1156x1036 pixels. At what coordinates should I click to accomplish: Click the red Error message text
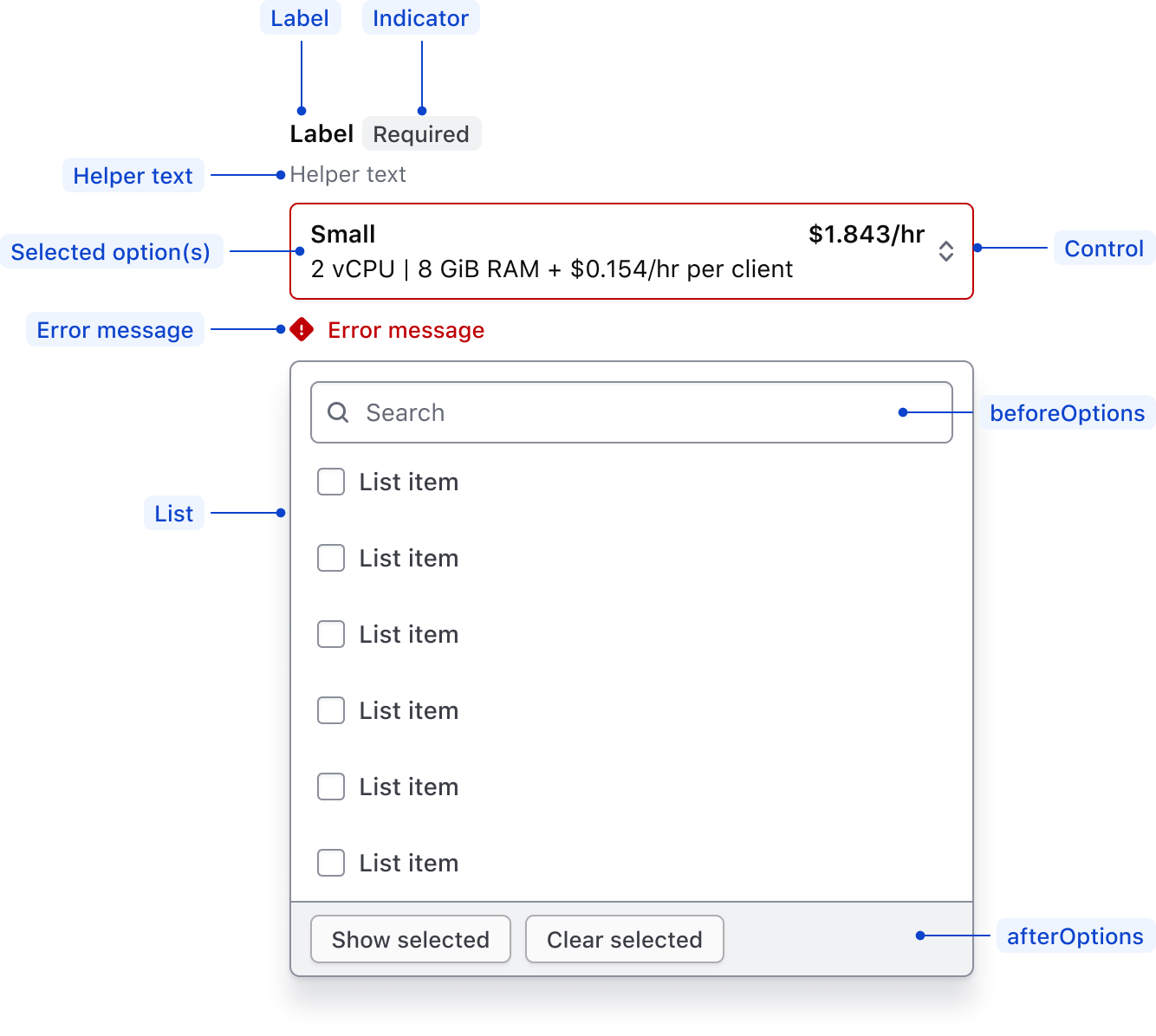pyautogui.click(x=406, y=330)
